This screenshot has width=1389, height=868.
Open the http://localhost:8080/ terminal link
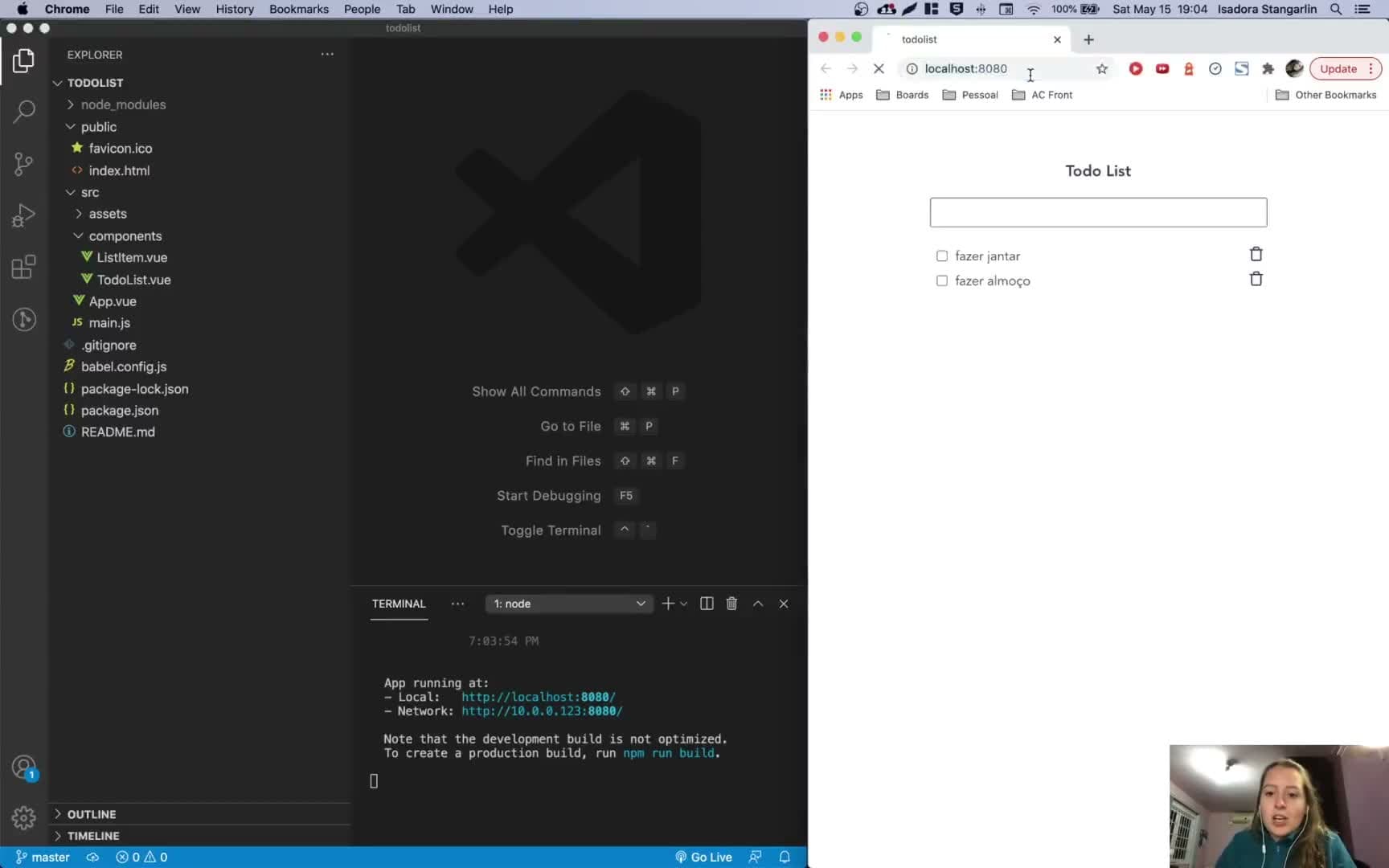click(539, 697)
